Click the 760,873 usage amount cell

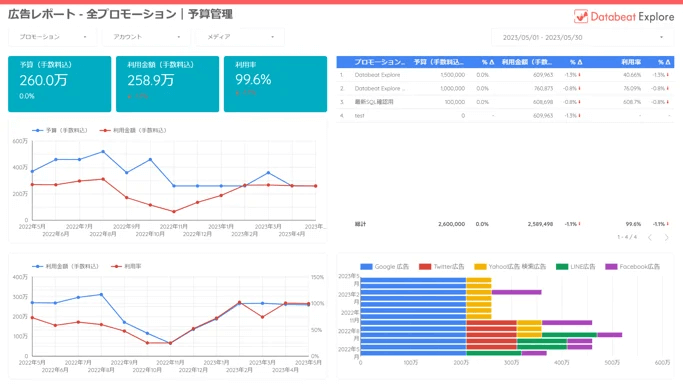(543, 88)
